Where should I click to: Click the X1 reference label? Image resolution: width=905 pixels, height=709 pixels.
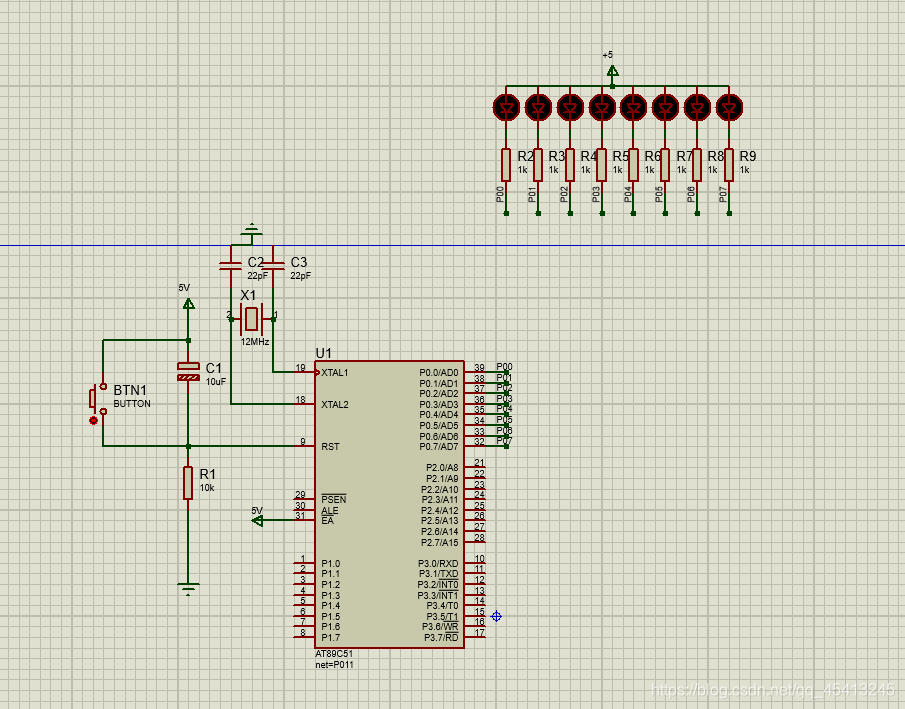pos(248,296)
